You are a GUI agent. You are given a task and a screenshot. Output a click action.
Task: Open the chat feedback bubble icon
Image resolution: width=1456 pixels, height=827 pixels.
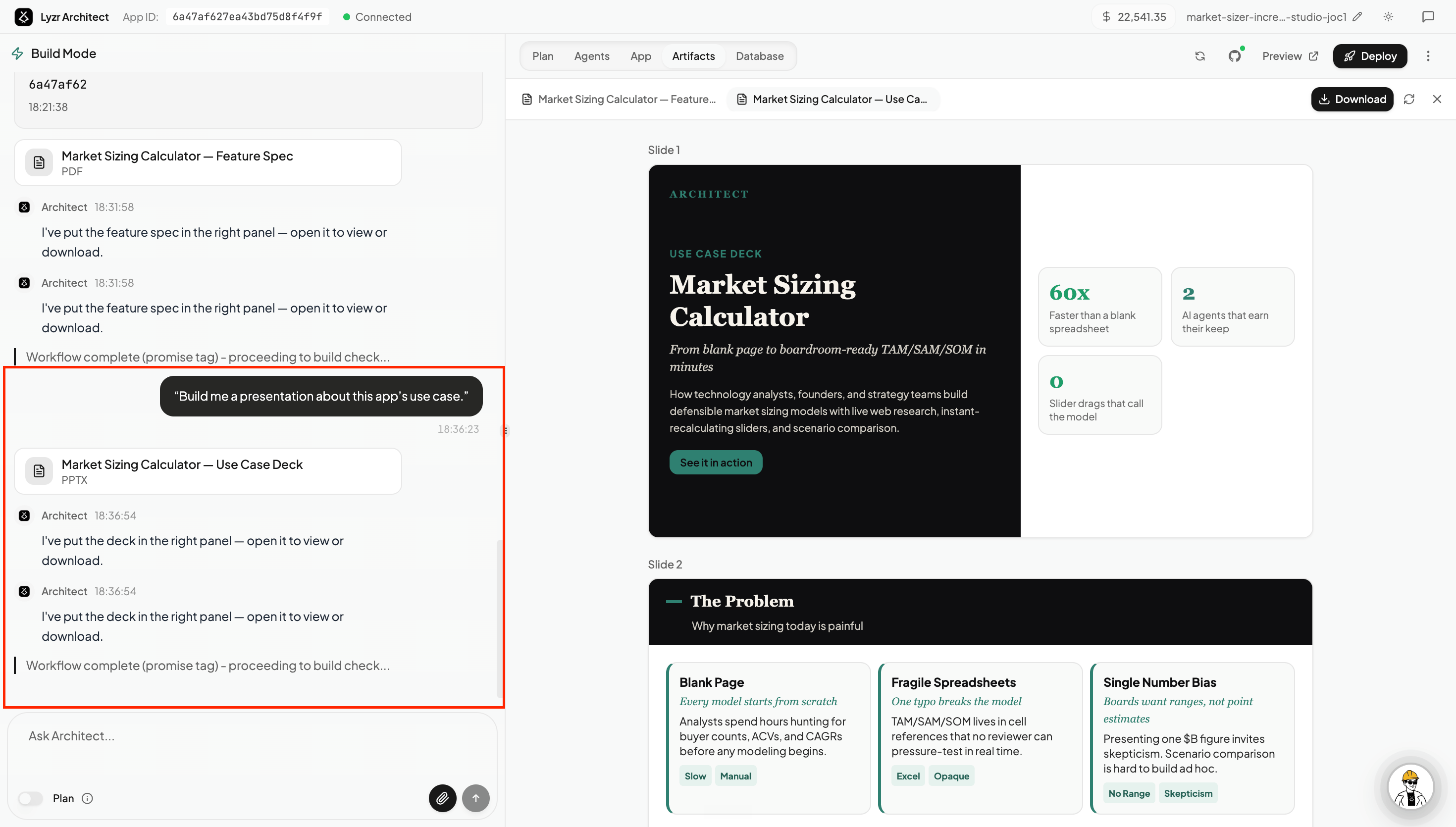tap(1428, 16)
